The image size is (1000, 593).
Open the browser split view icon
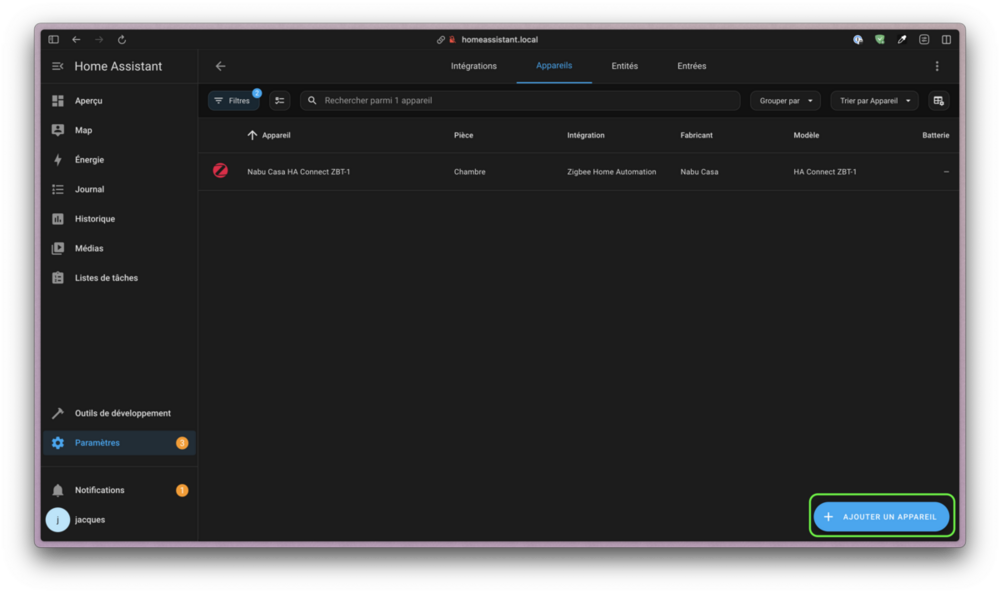[946, 40]
